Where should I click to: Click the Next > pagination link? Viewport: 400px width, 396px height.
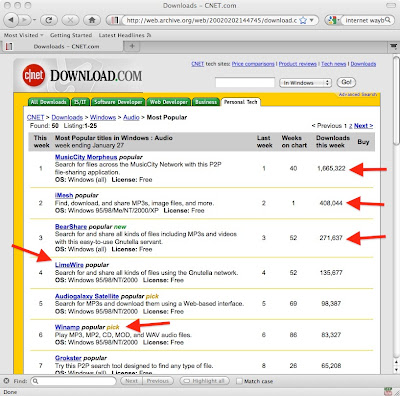[363, 126]
